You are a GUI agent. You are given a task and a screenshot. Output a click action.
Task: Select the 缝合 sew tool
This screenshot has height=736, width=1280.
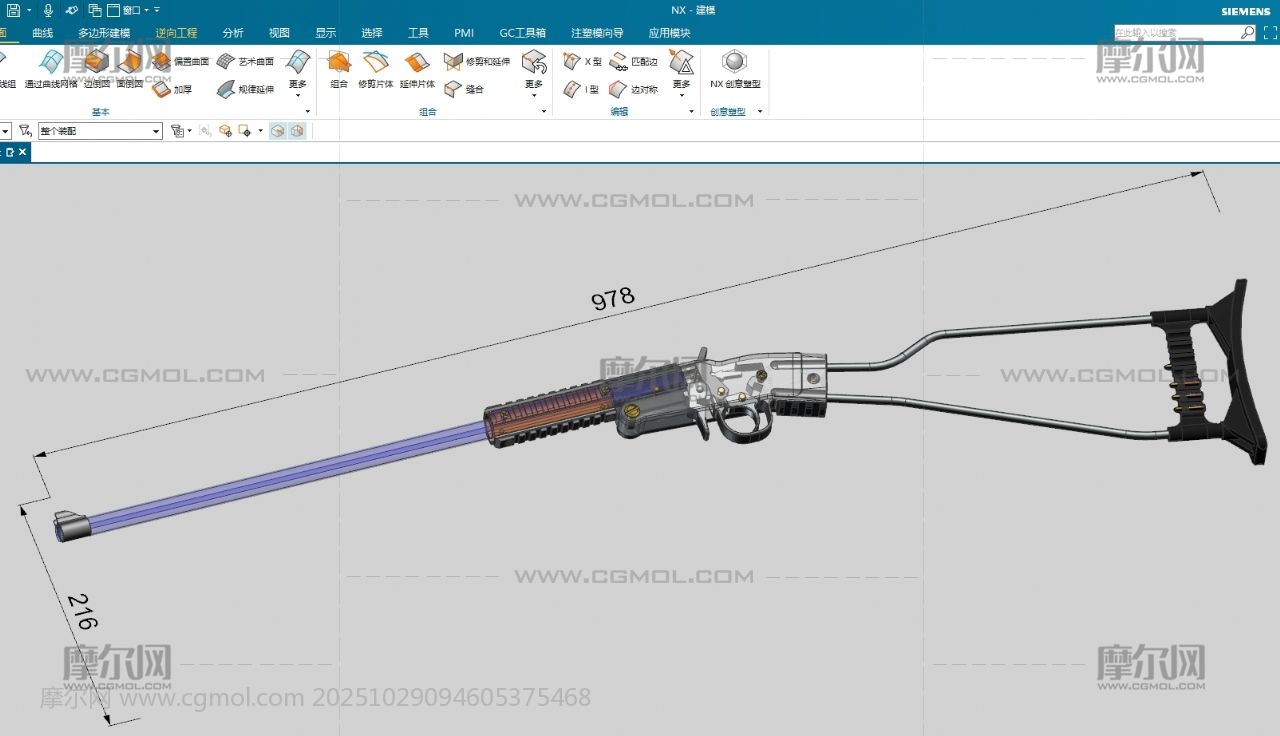click(x=464, y=89)
